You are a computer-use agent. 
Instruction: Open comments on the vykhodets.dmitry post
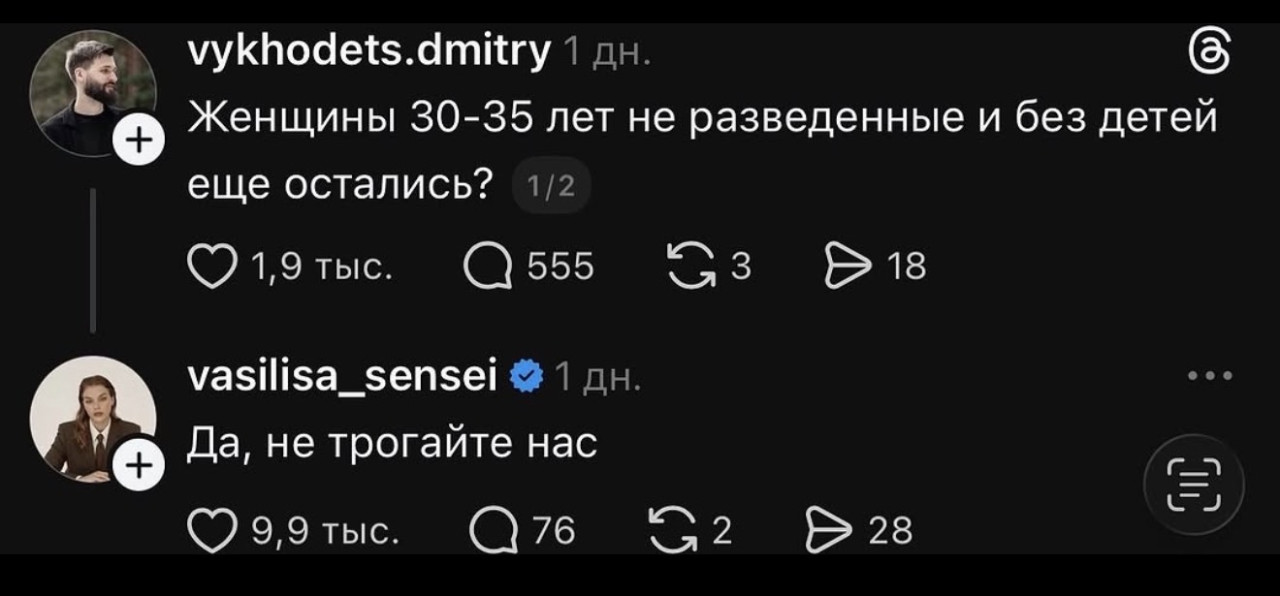[487, 267]
